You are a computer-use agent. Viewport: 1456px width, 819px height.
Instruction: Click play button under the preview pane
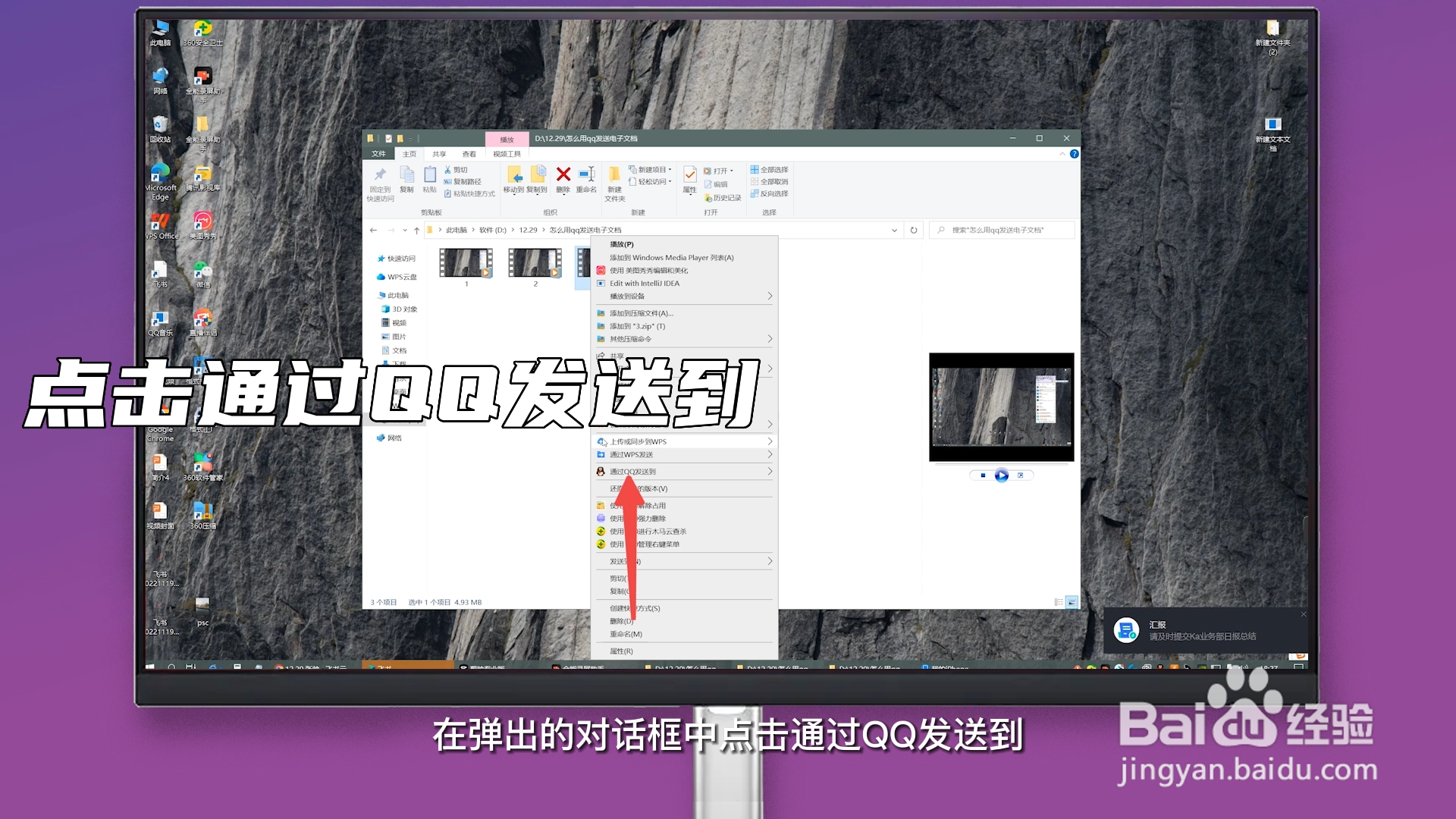coord(1002,475)
